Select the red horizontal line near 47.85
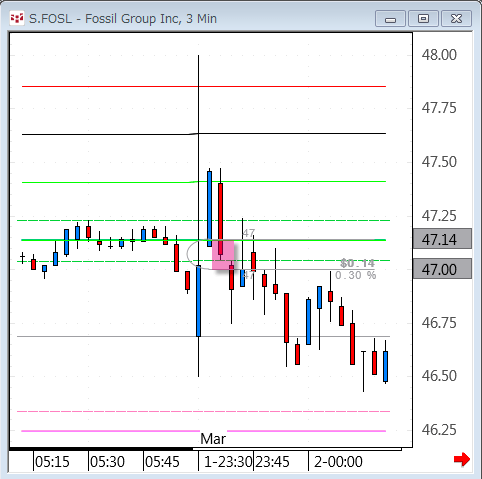Image resolution: width=482 pixels, height=479 pixels. tap(204, 86)
